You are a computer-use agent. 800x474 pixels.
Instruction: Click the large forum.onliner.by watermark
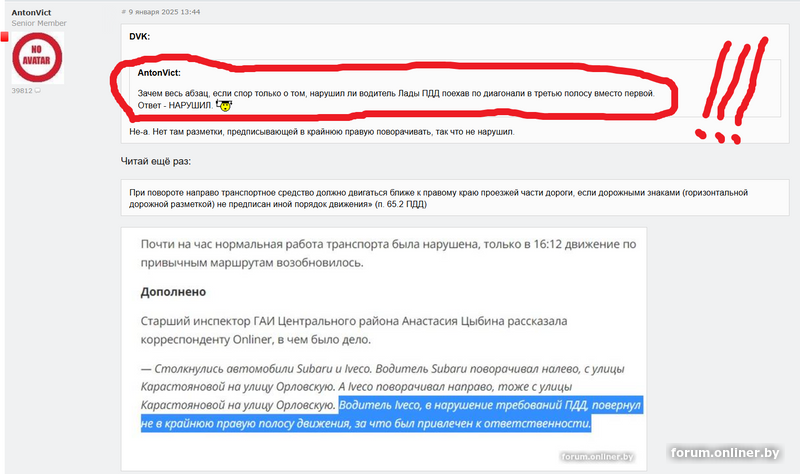(725, 453)
